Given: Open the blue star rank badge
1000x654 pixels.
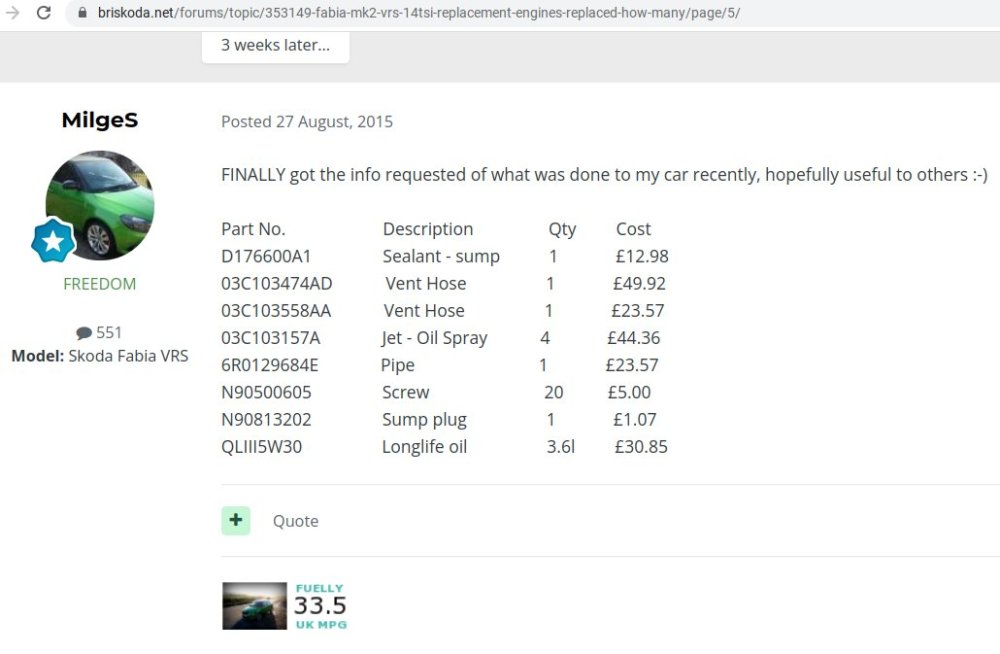Looking at the screenshot, I should coord(53,241).
